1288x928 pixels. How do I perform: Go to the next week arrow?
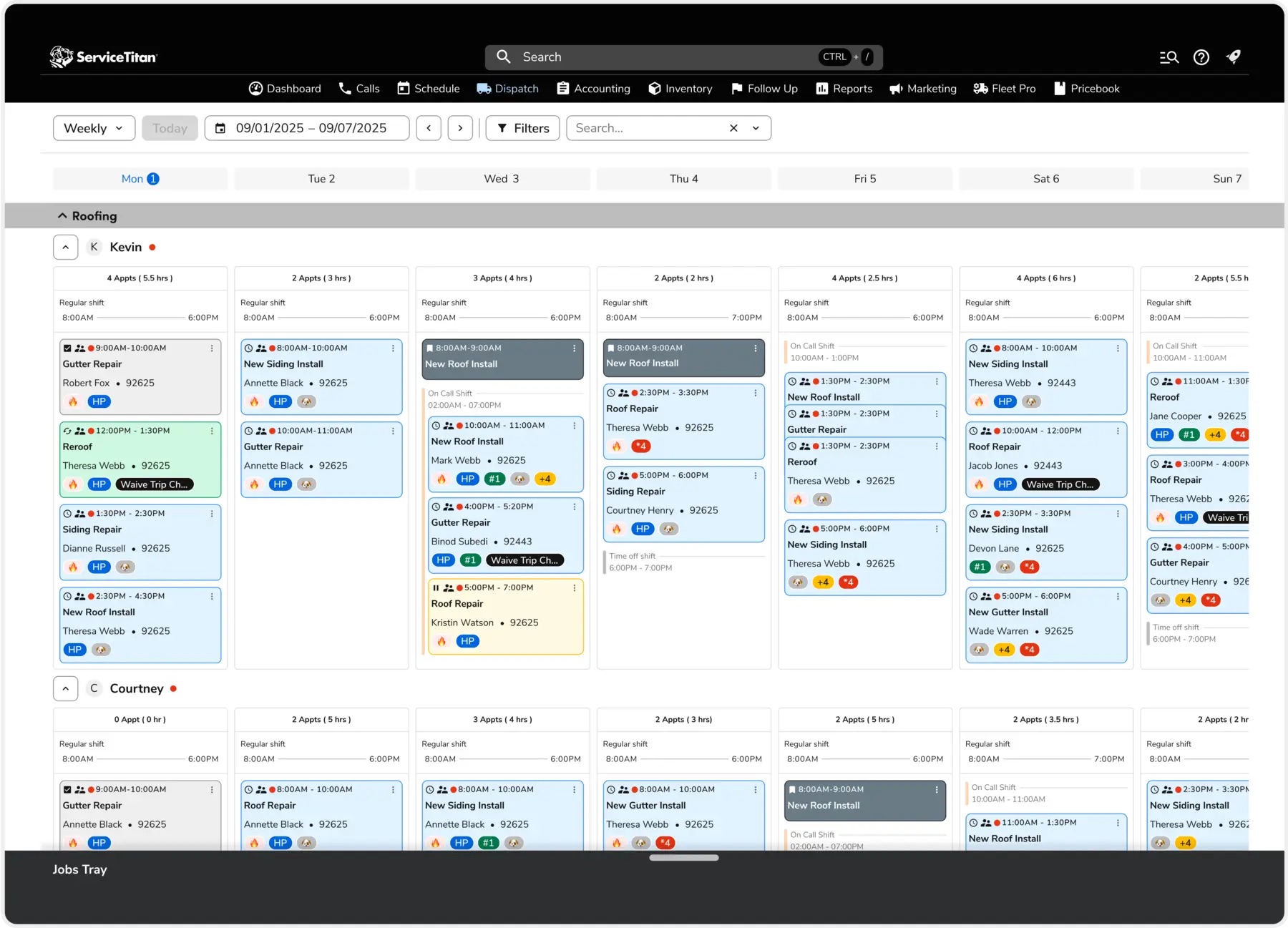460,128
